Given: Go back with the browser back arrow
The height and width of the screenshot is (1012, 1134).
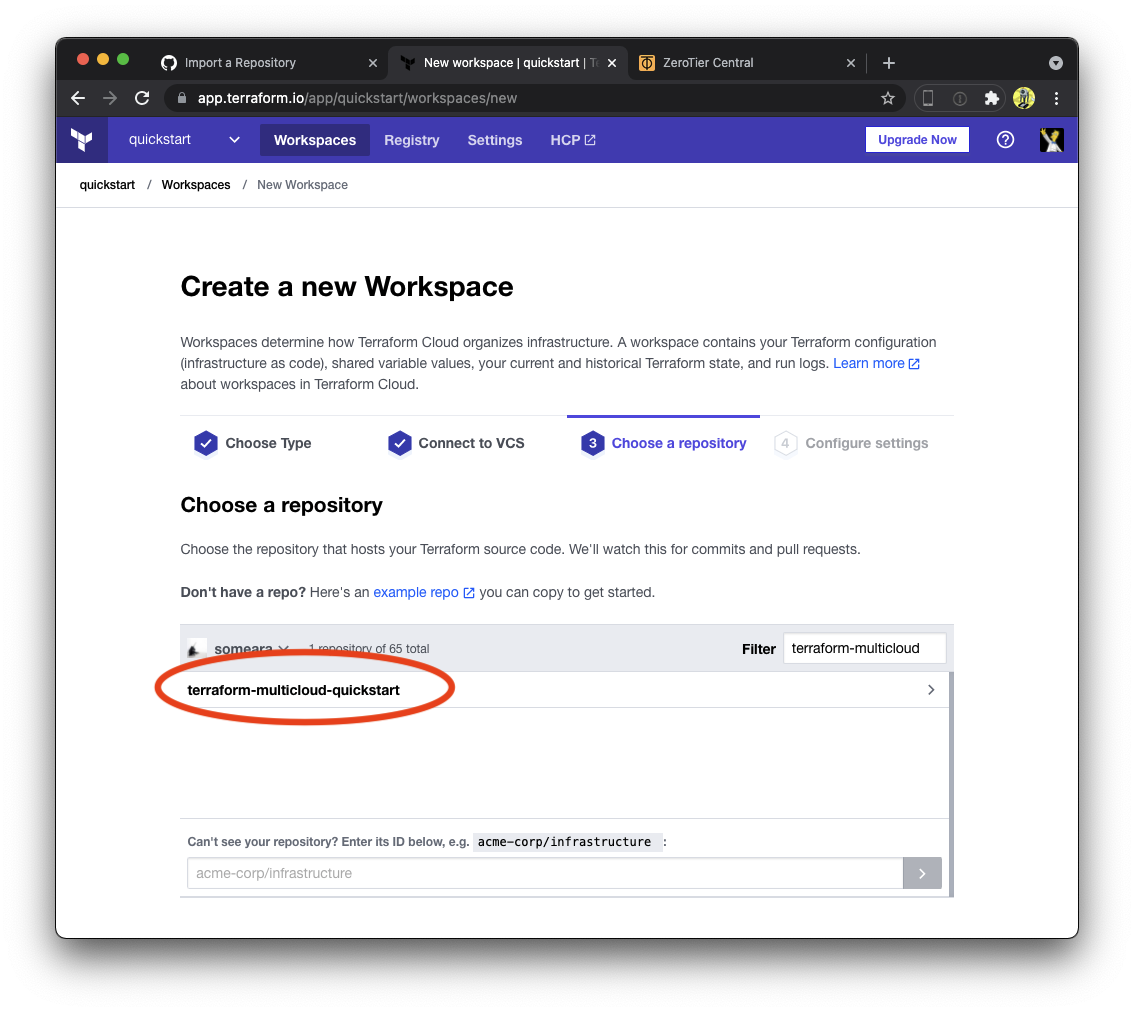Looking at the screenshot, I should 78,98.
